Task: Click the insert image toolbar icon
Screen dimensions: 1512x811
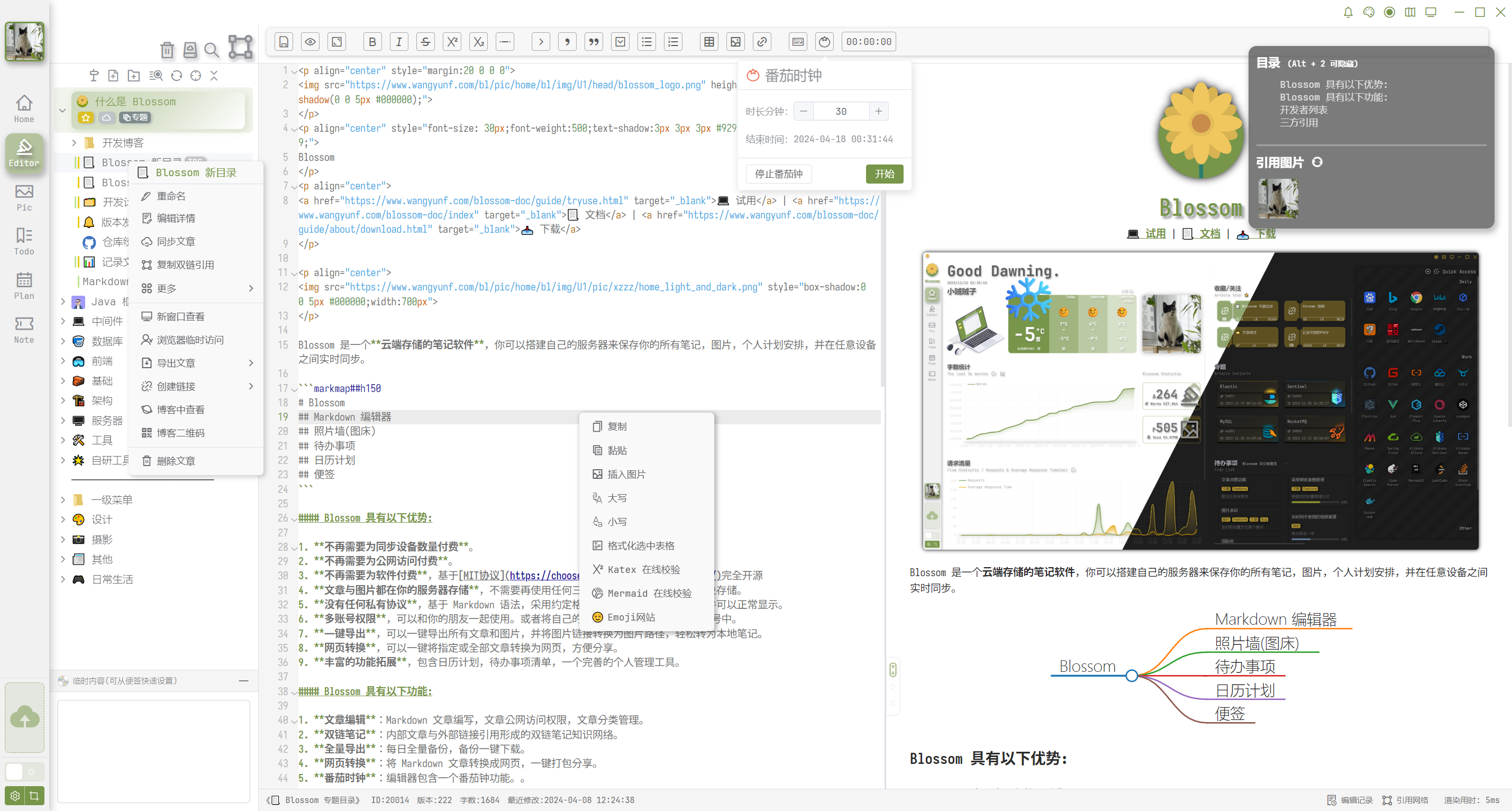Action: click(x=735, y=42)
